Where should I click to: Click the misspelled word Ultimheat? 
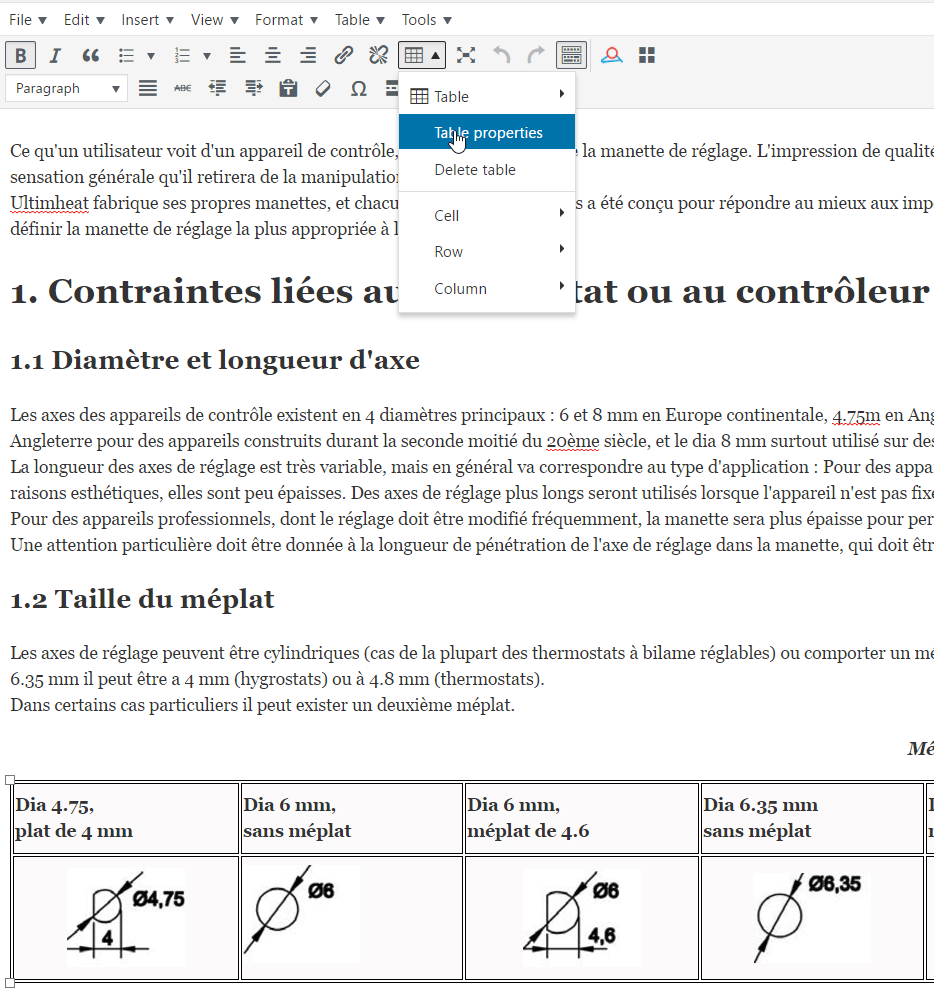click(50, 203)
